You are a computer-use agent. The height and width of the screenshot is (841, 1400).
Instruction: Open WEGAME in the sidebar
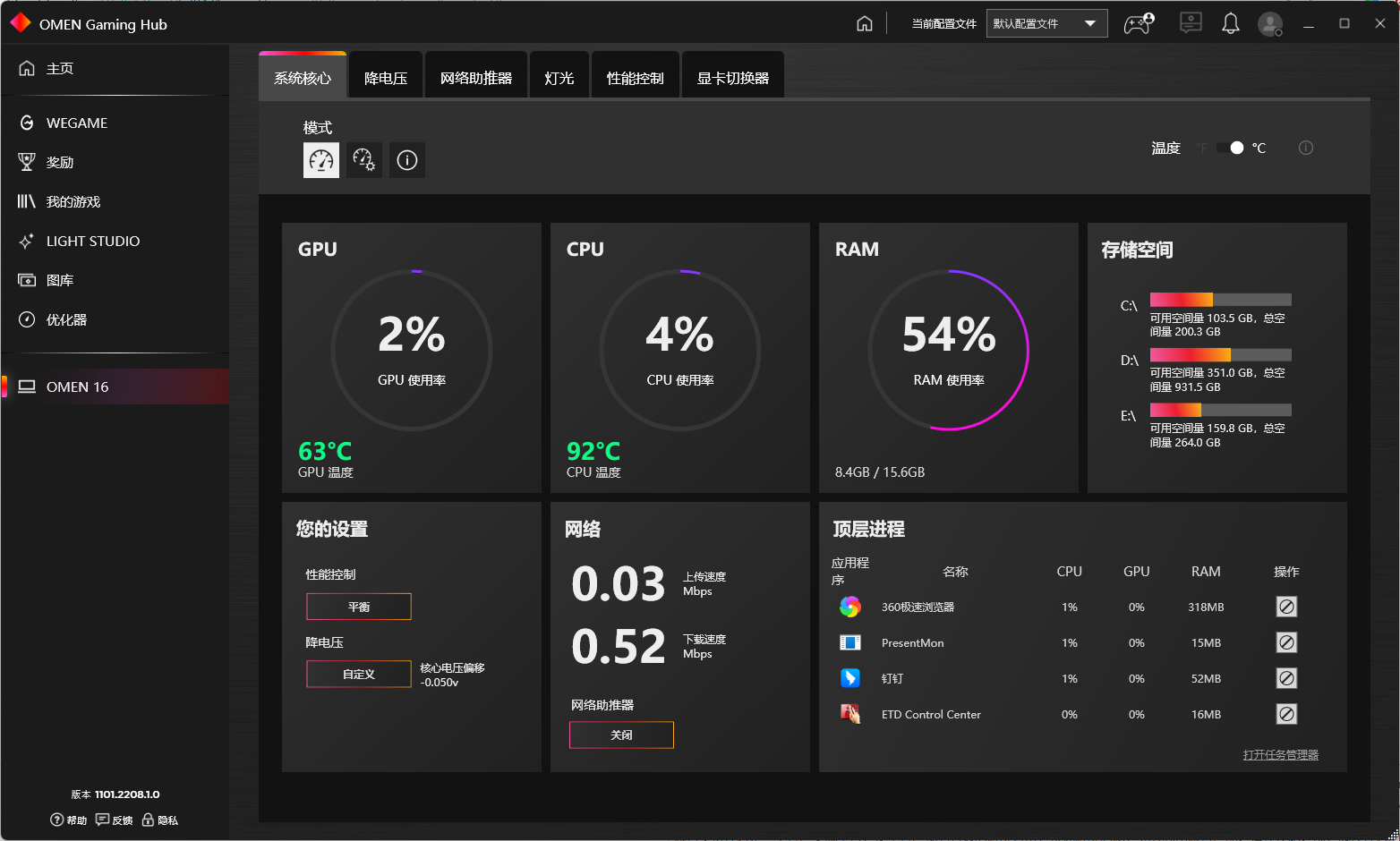[115, 123]
